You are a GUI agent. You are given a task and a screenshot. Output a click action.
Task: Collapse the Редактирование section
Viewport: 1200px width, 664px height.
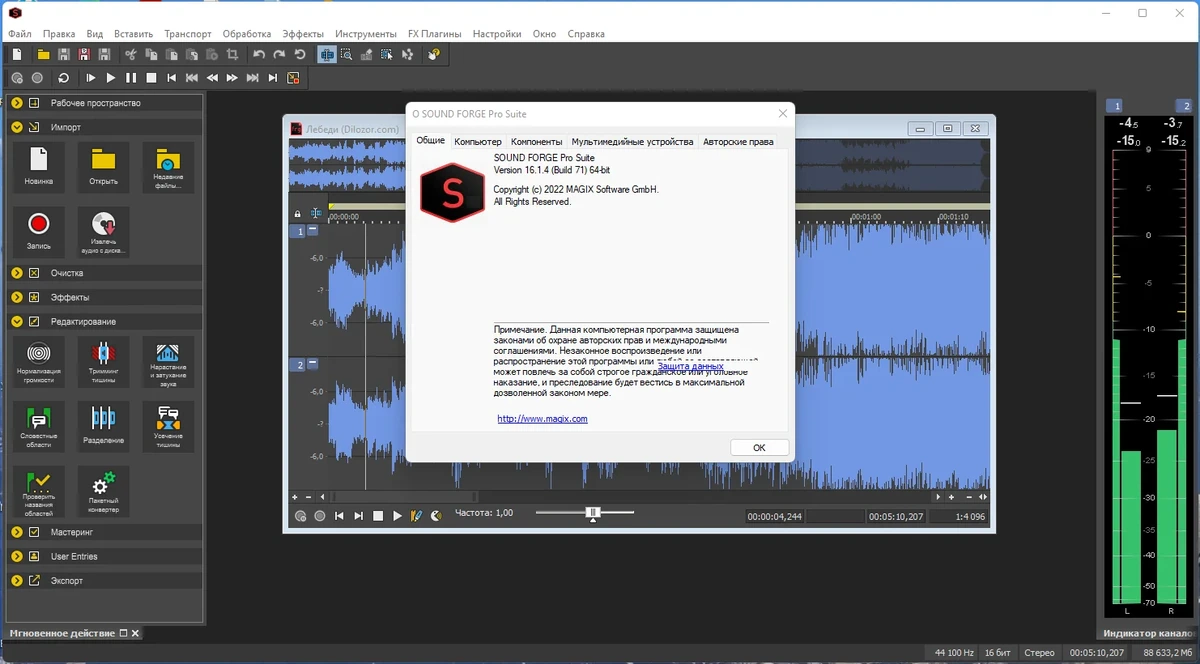(17, 321)
